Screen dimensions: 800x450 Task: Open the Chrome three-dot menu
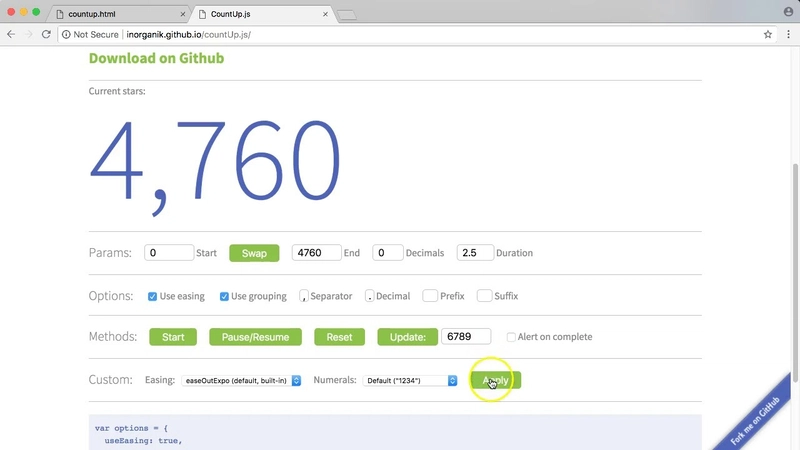(788, 34)
